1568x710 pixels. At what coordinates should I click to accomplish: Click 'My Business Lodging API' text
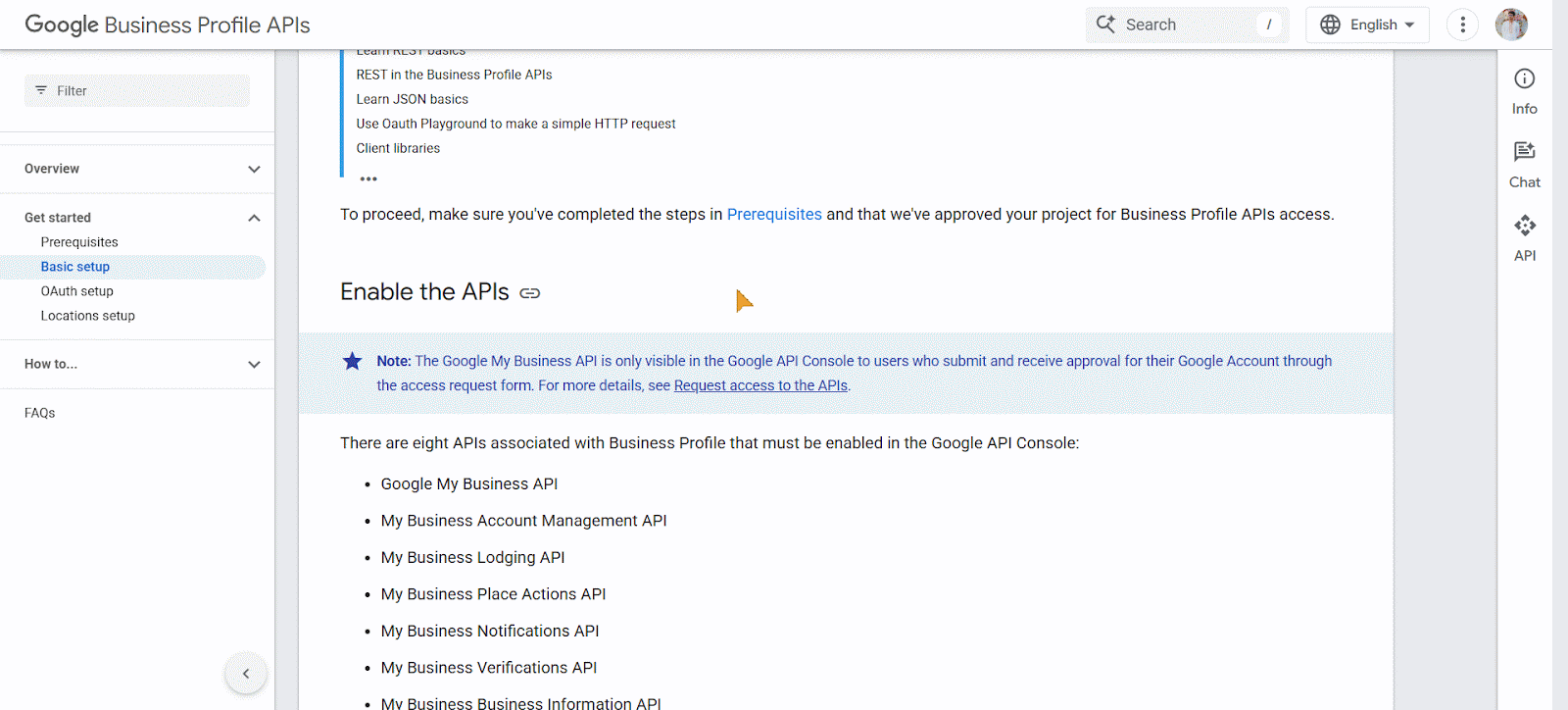click(473, 557)
